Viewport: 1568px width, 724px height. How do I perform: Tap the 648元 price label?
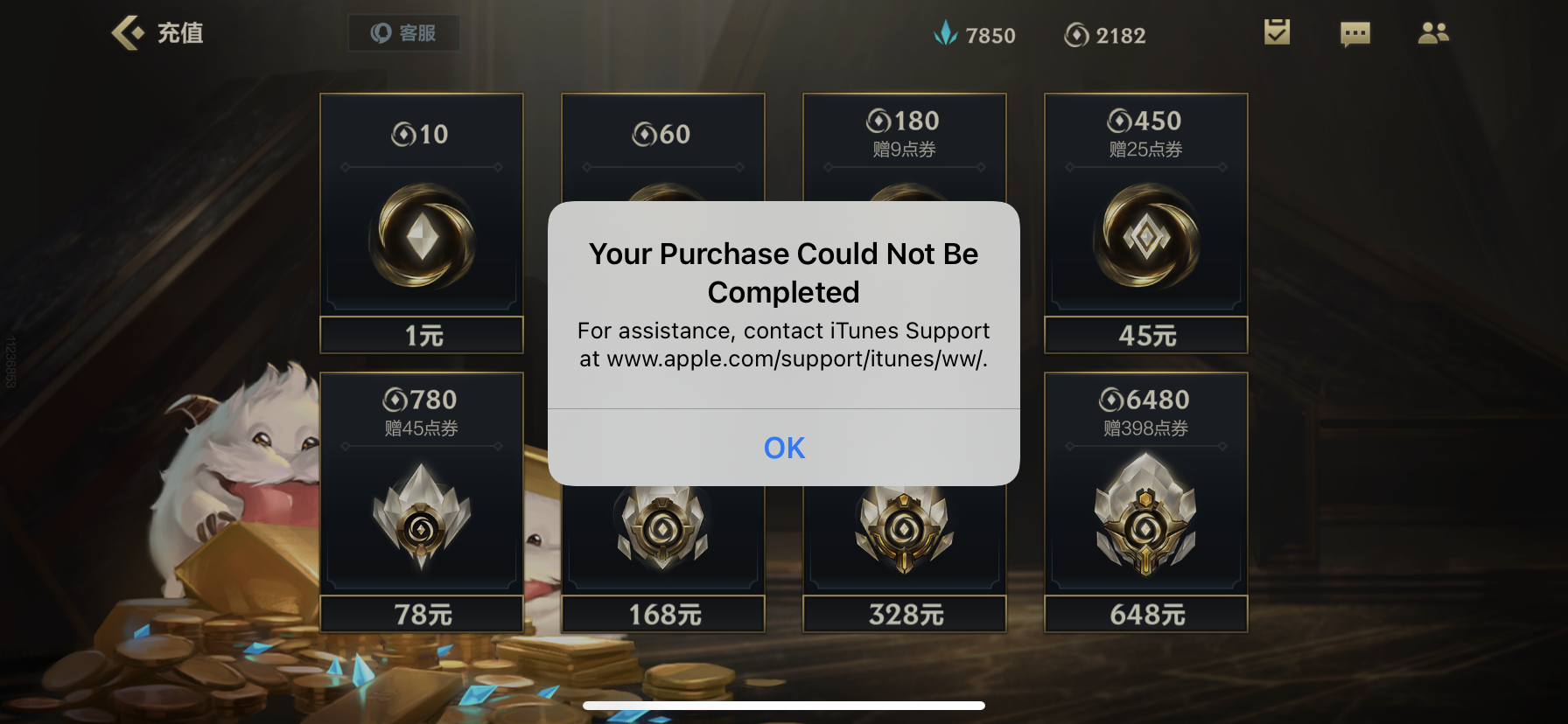1146,614
